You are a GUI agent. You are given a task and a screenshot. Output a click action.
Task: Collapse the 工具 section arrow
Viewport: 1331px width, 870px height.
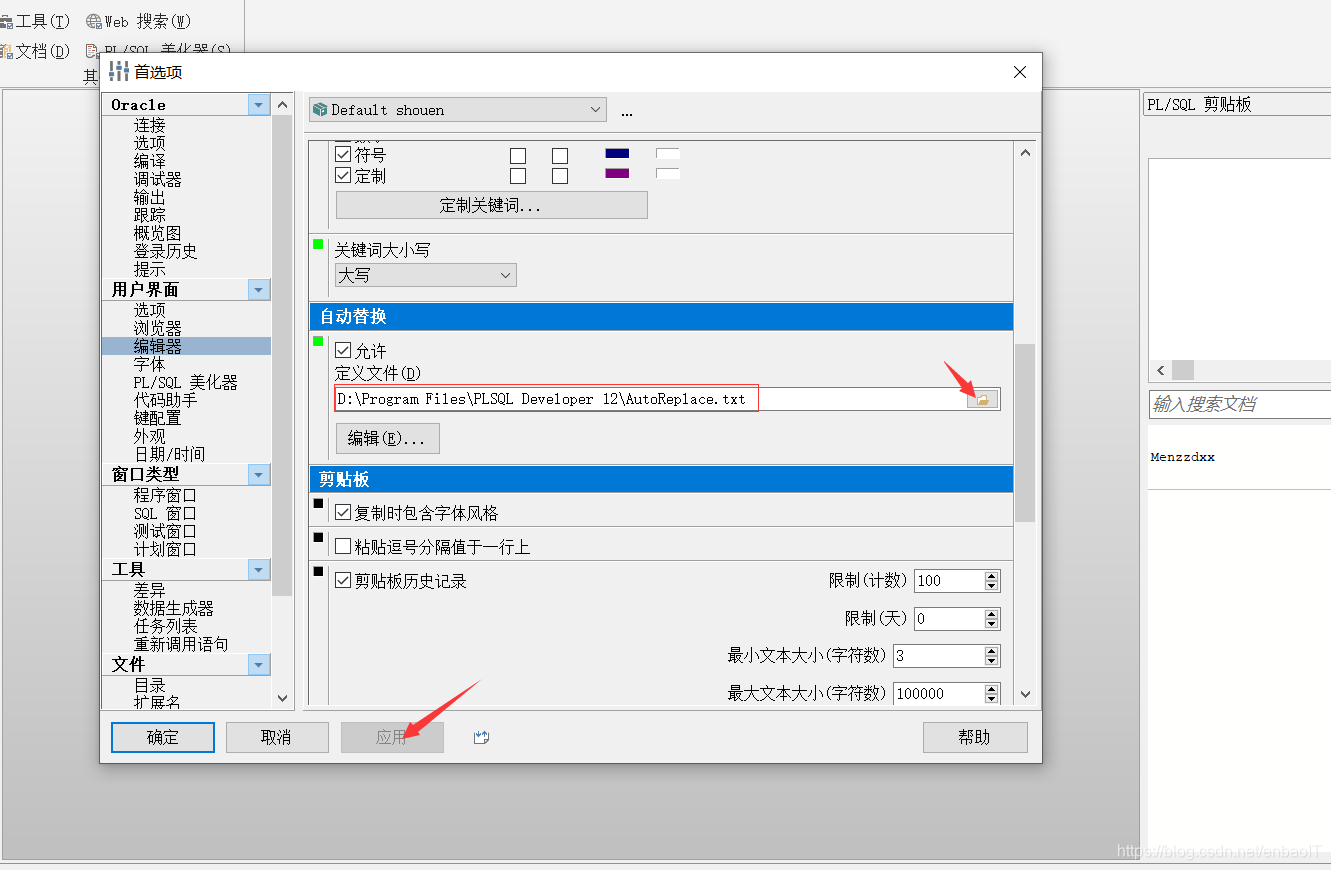pyautogui.click(x=260, y=570)
